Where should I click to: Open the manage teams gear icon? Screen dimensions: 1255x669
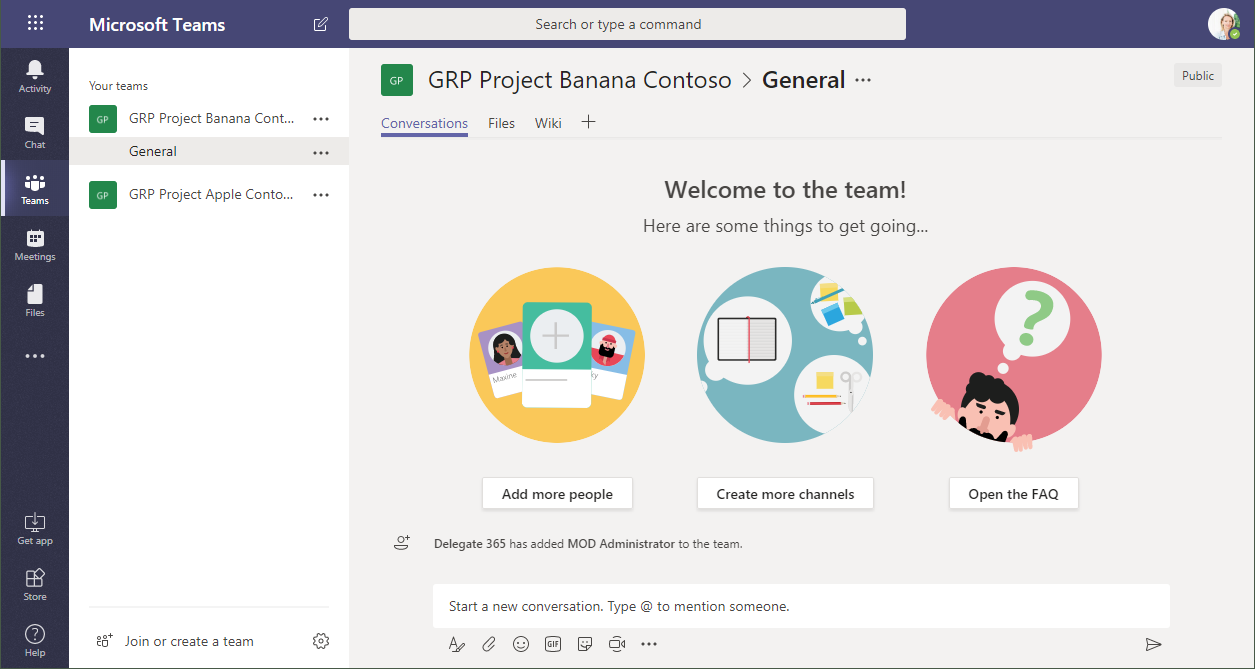pos(321,641)
